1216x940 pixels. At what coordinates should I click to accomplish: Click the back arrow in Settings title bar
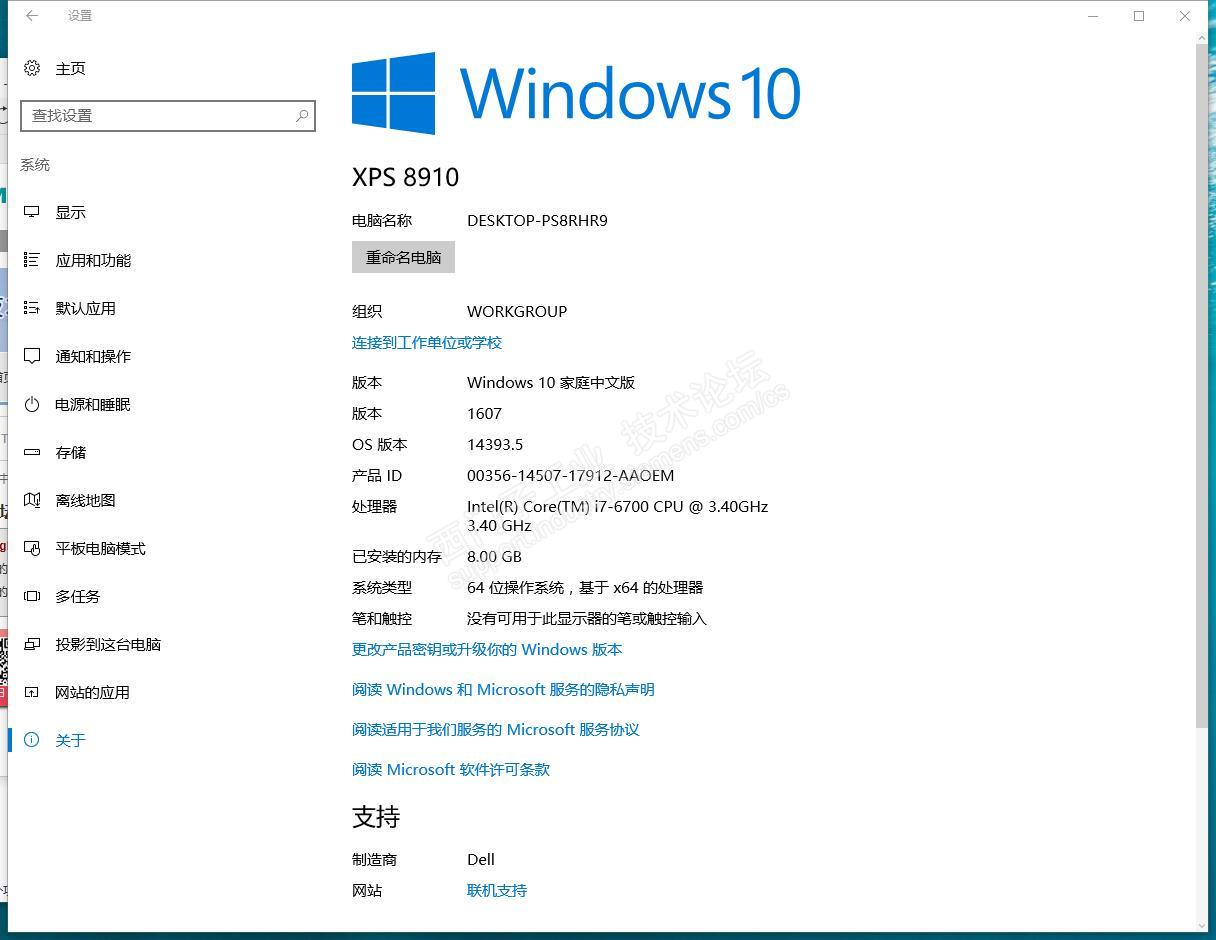tap(32, 16)
